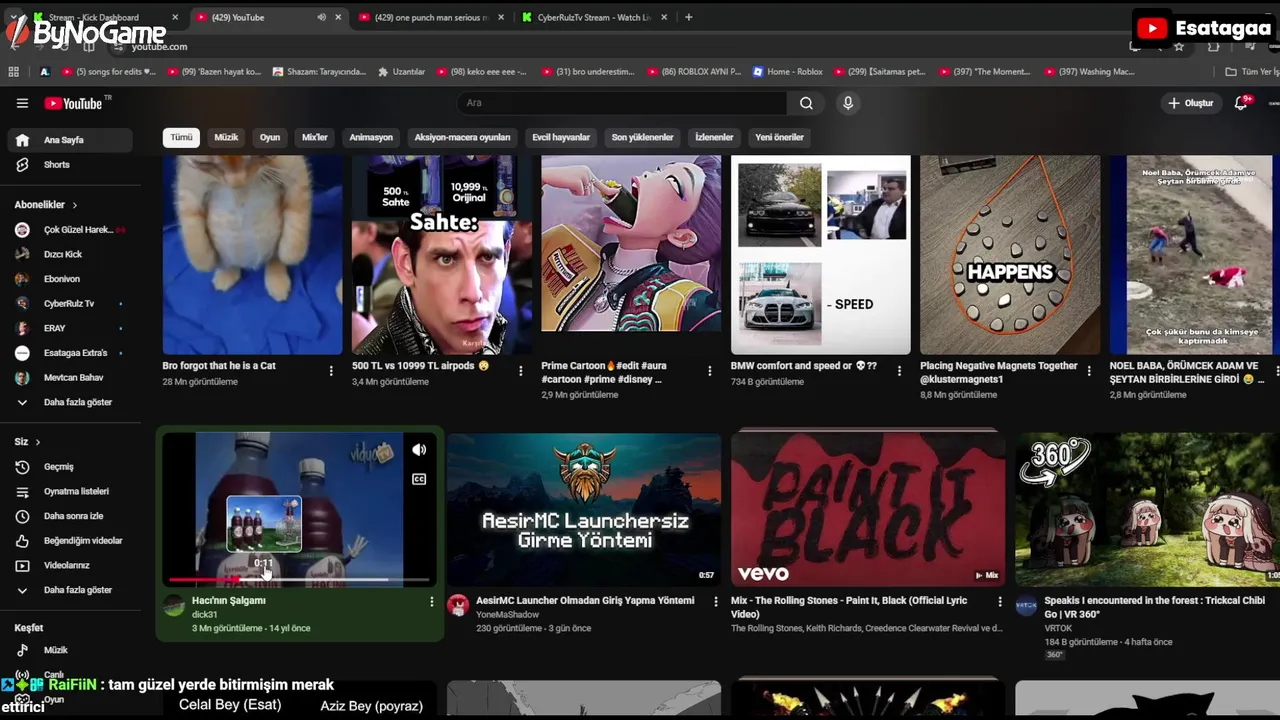This screenshot has width=1280, height=720.
Task: Open CyberRulz Tv subscription channel
Action: [68, 304]
